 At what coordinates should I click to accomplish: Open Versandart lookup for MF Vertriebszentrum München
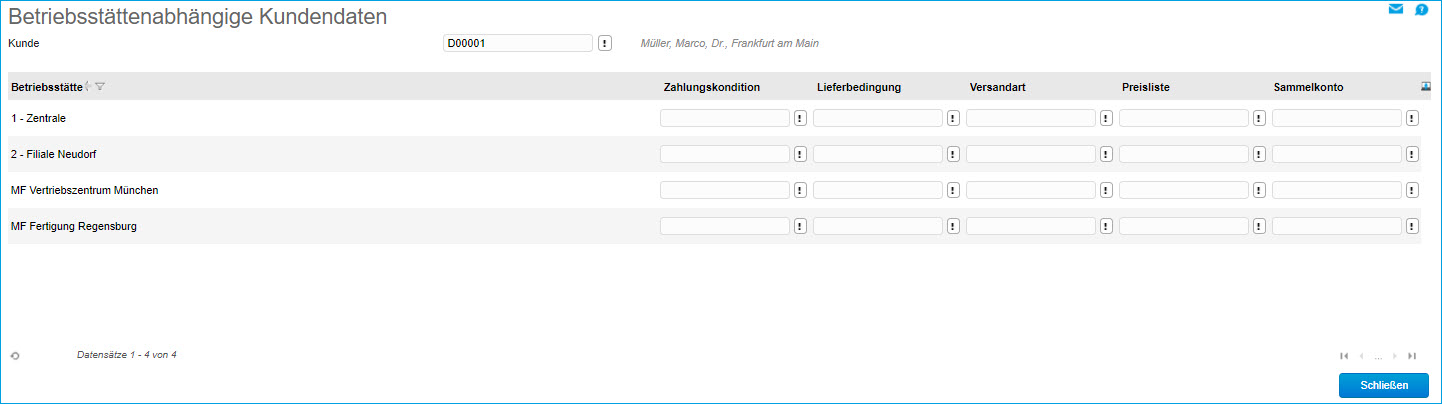[x=1106, y=190]
